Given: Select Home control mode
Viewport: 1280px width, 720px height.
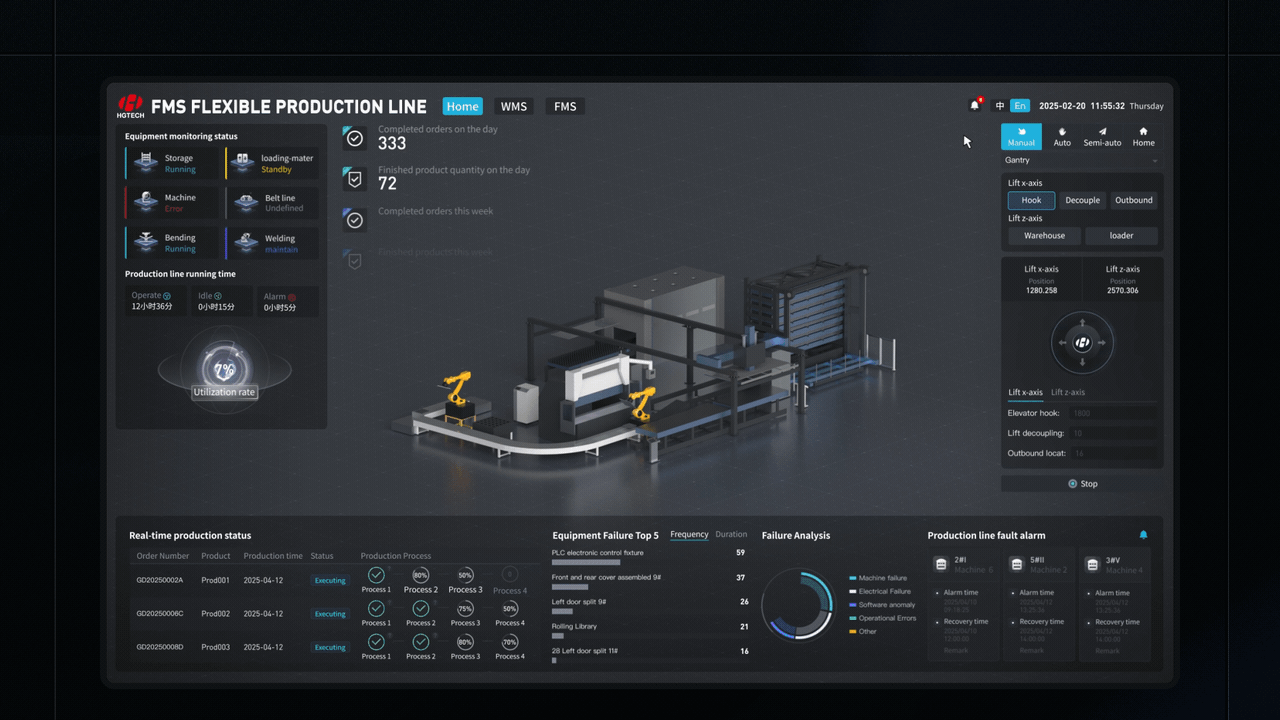Looking at the screenshot, I should pyautogui.click(x=1143, y=137).
